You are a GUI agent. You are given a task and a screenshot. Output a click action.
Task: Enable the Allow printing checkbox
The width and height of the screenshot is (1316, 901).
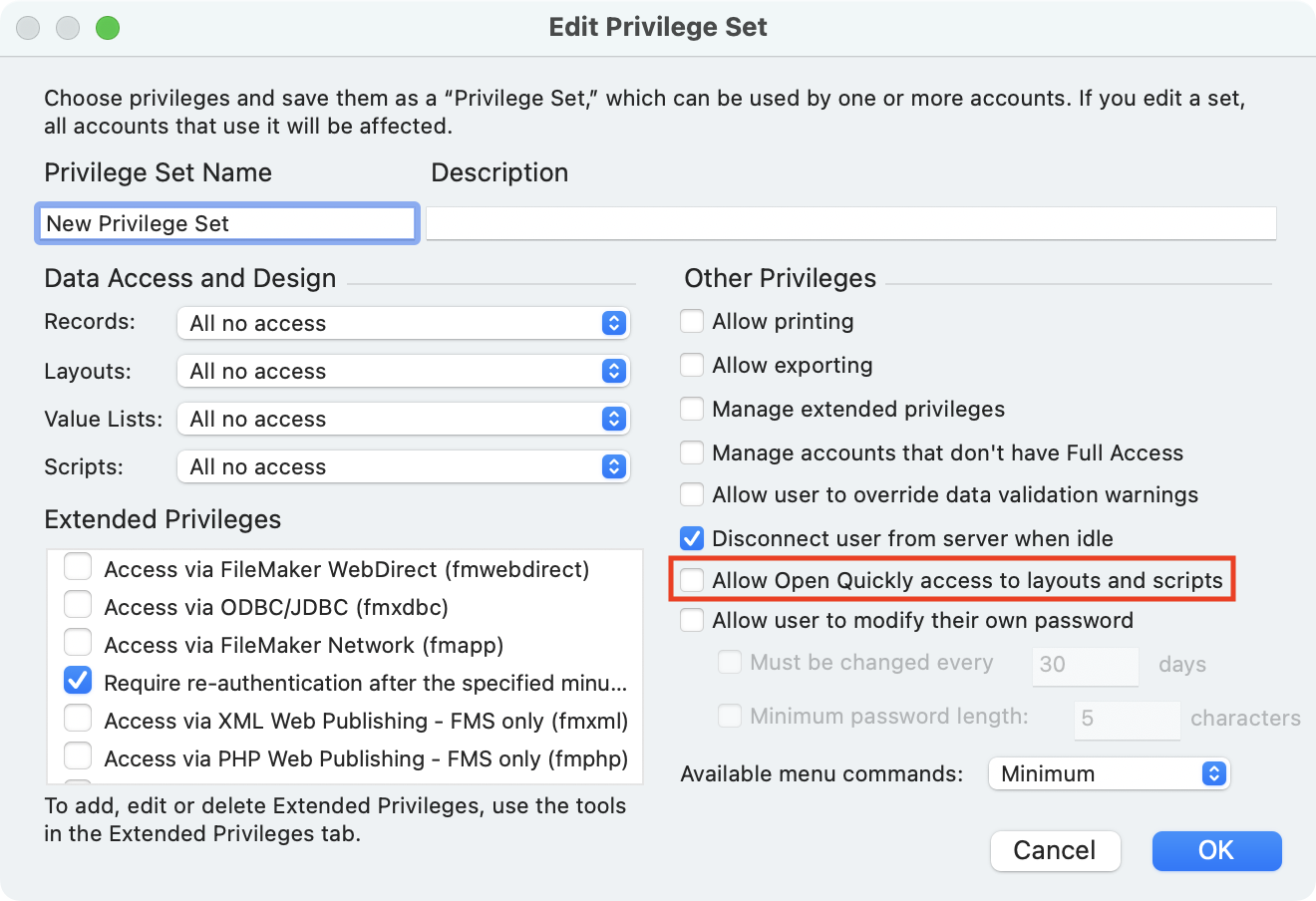(x=692, y=321)
